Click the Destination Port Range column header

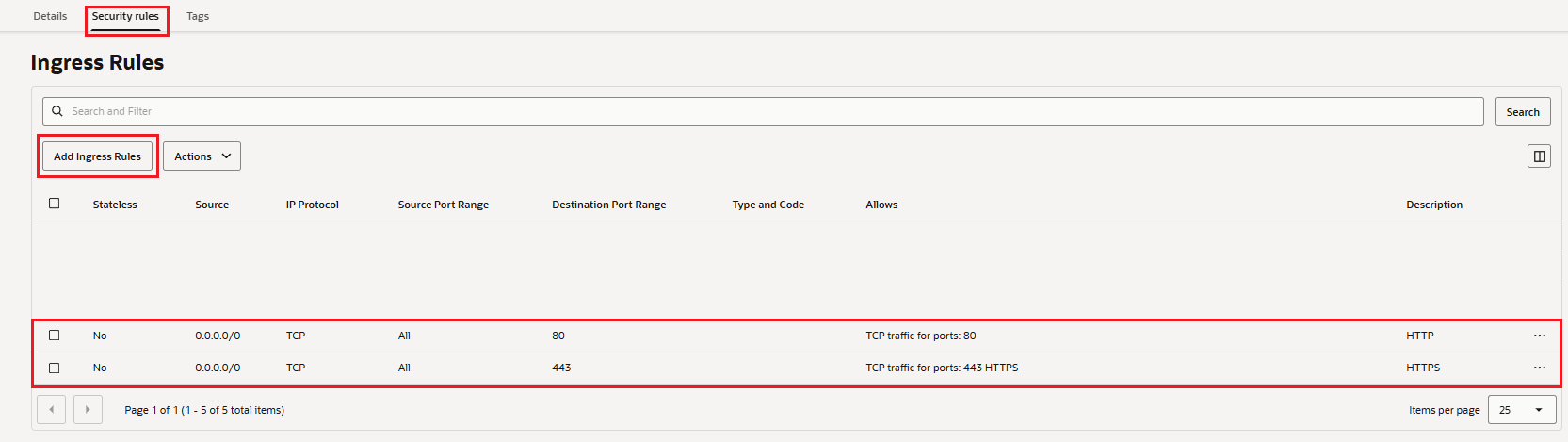[x=608, y=205]
